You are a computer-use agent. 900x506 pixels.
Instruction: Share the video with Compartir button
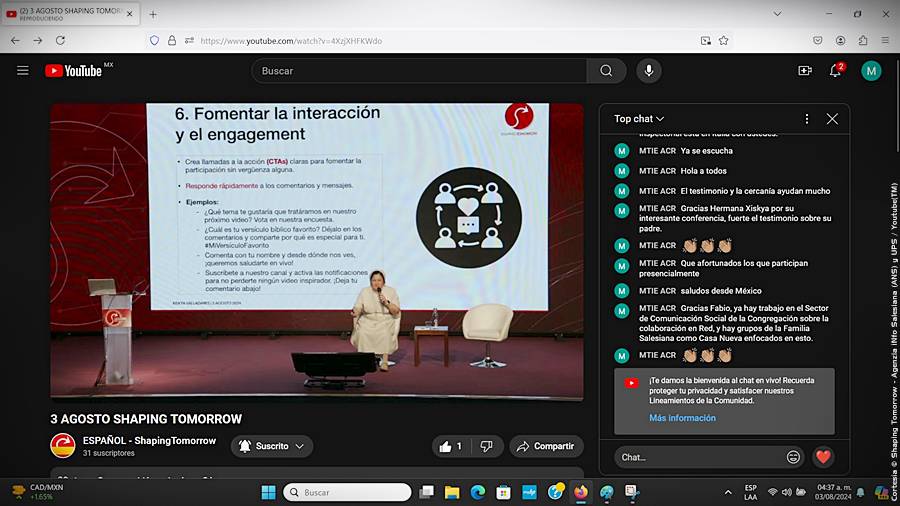(546, 446)
